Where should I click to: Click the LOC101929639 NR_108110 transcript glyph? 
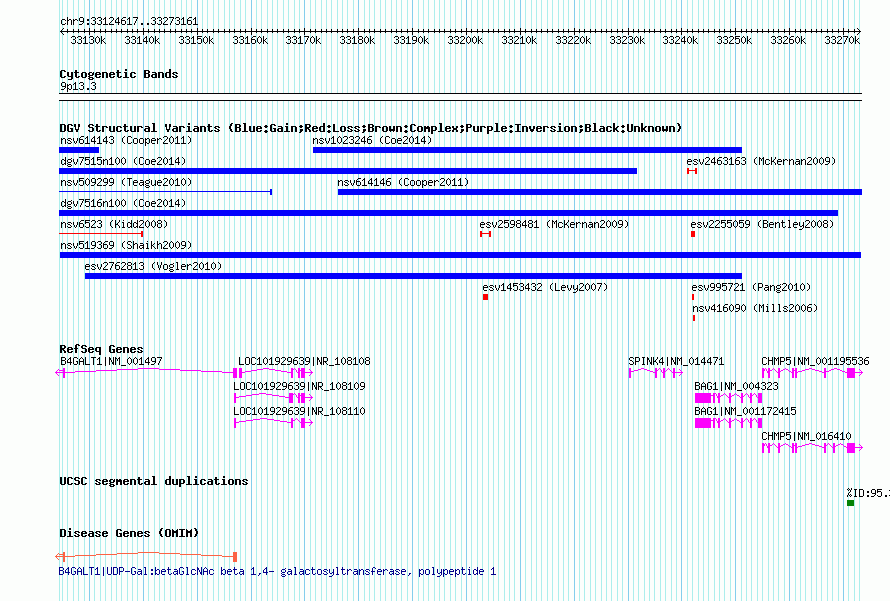coord(273,423)
